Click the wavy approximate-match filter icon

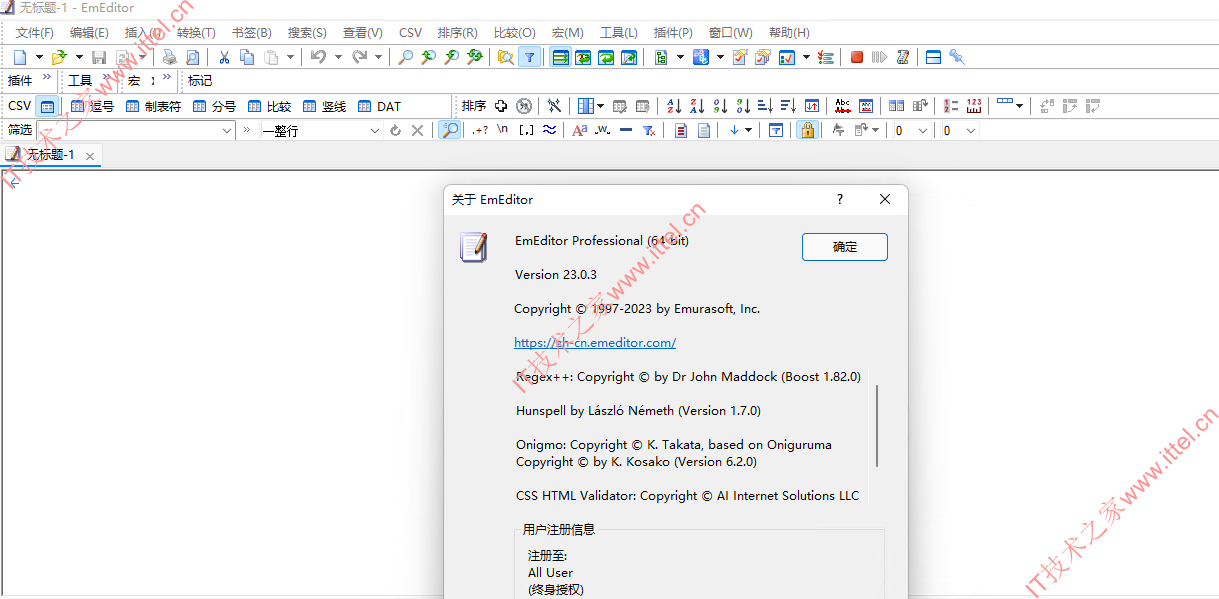[549, 130]
